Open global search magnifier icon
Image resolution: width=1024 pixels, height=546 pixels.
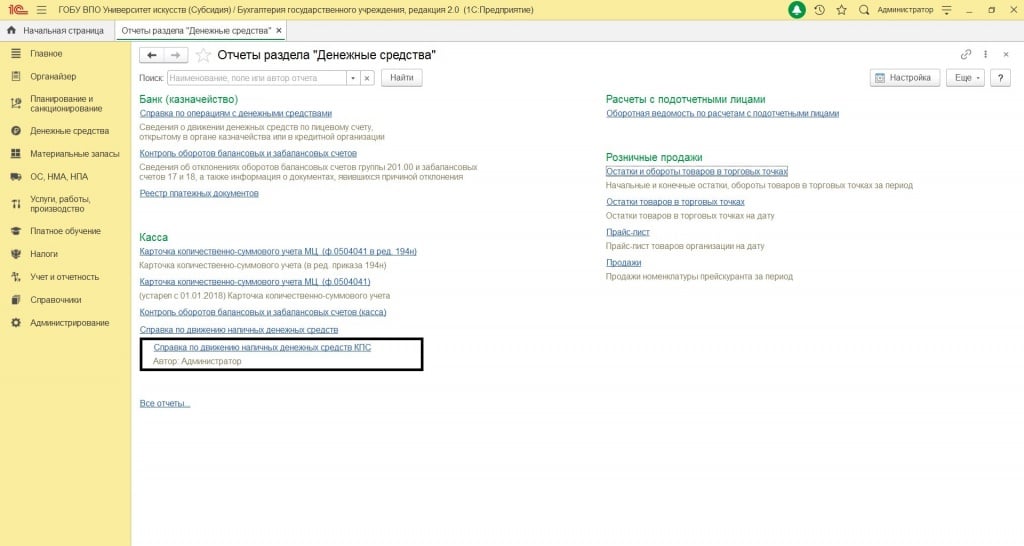(864, 10)
